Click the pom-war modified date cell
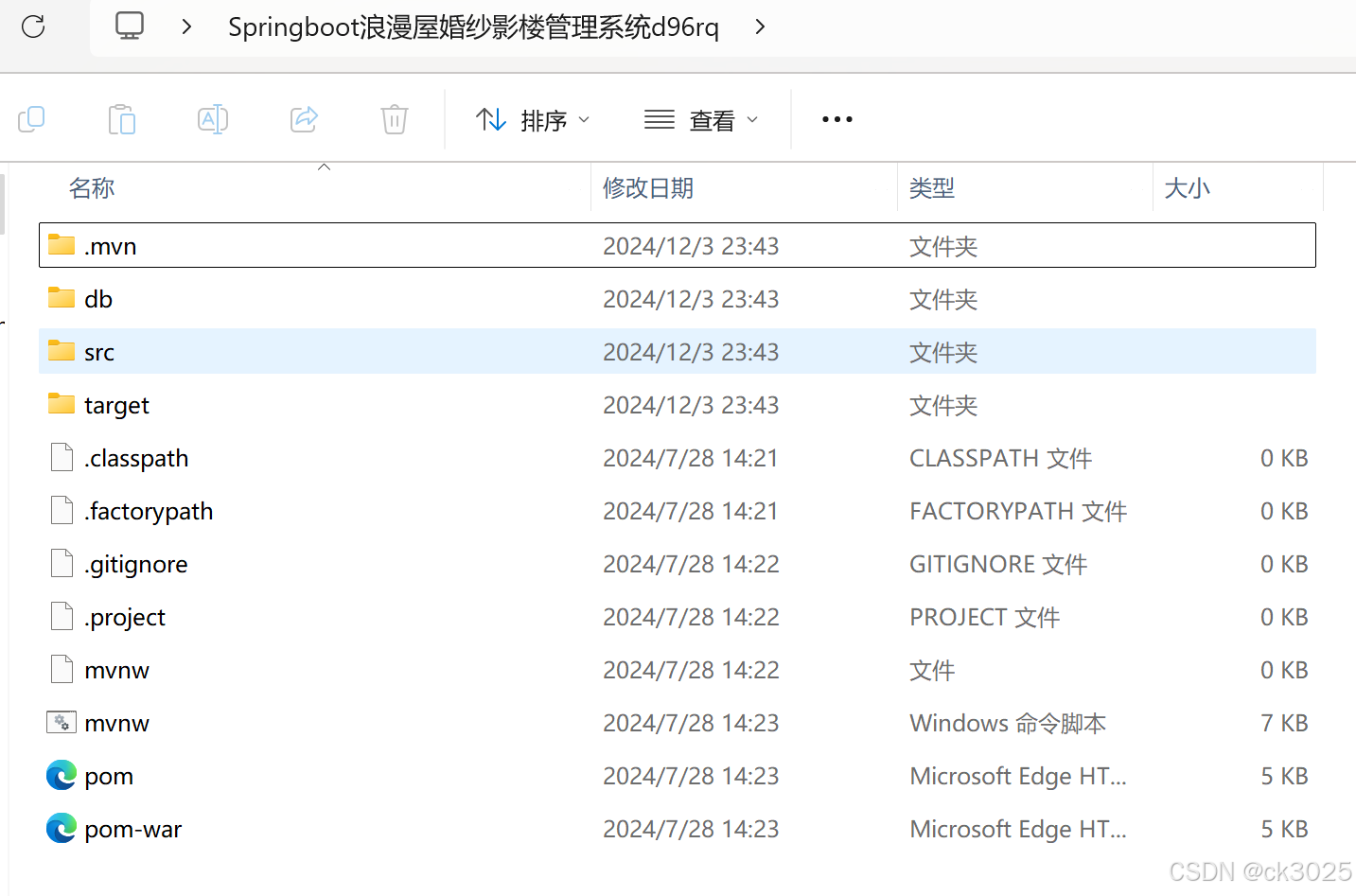The height and width of the screenshot is (896, 1356). [691, 830]
